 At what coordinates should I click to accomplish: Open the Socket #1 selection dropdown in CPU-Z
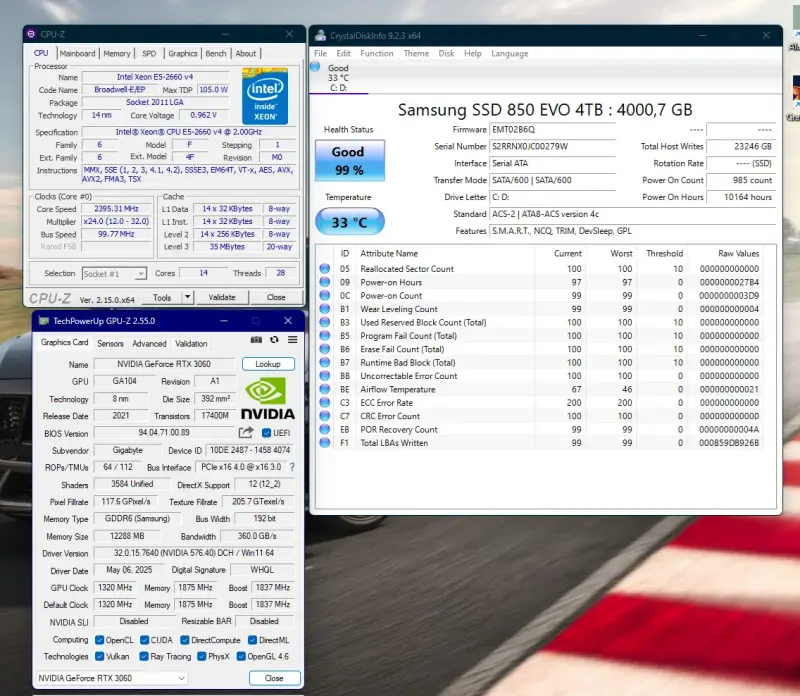click(114, 274)
